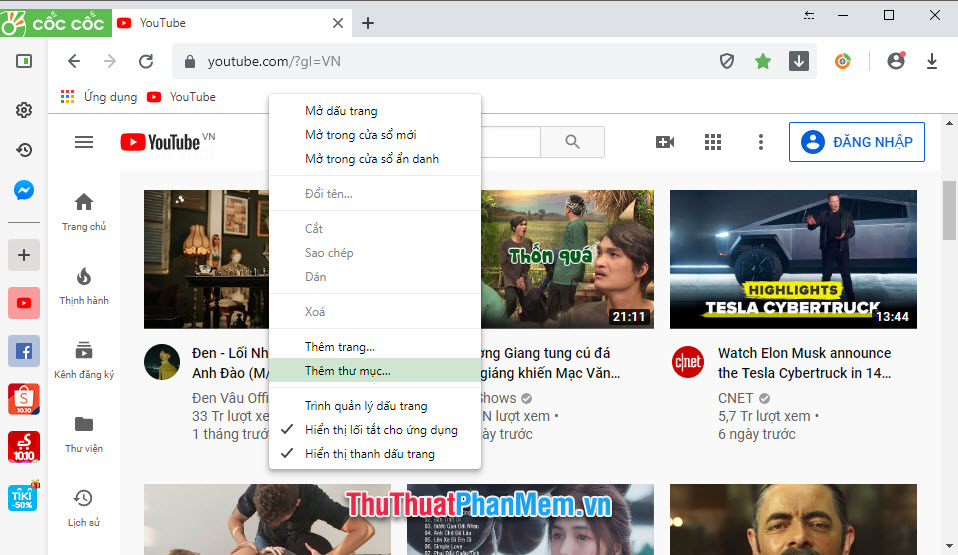Click the CNET channel avatar
Viewport: 958px width, 555px height.
click(687, 362)
